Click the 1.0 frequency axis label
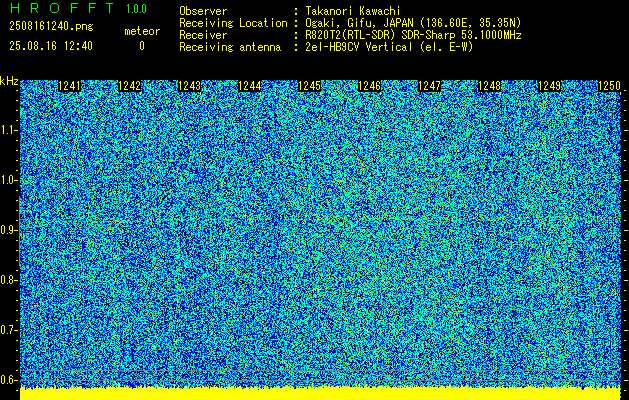629x400 pixels. tap(8, 181)
